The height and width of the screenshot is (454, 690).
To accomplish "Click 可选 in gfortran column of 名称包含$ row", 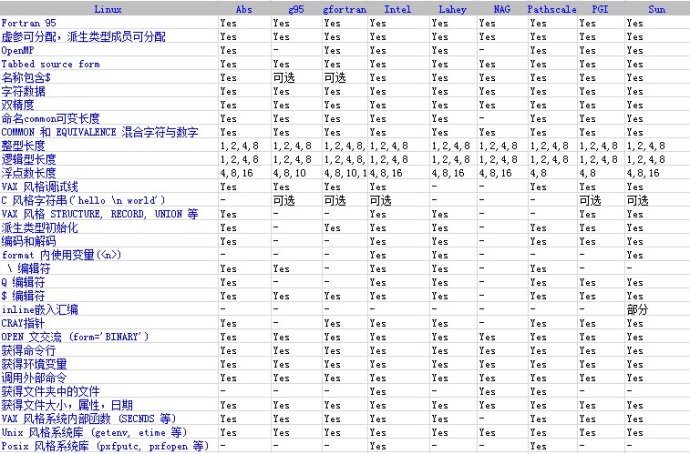I will (x=335, y=77).
